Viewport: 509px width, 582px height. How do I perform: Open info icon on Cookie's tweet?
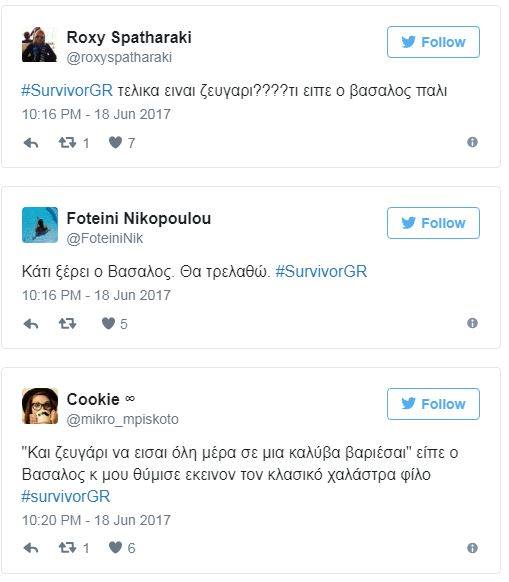pos(472,548)
